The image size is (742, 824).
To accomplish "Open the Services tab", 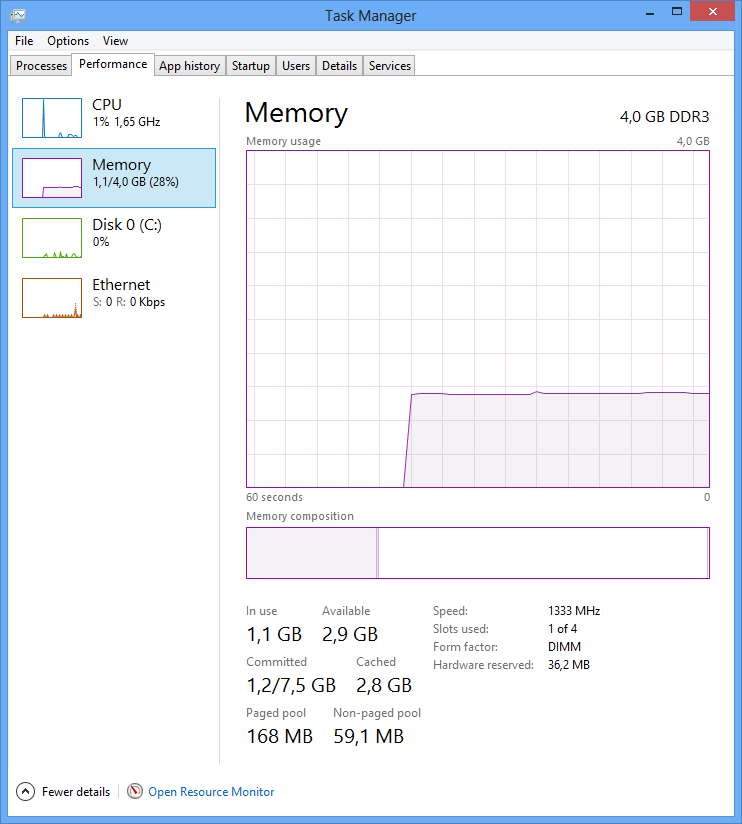I will coord(389,66).
